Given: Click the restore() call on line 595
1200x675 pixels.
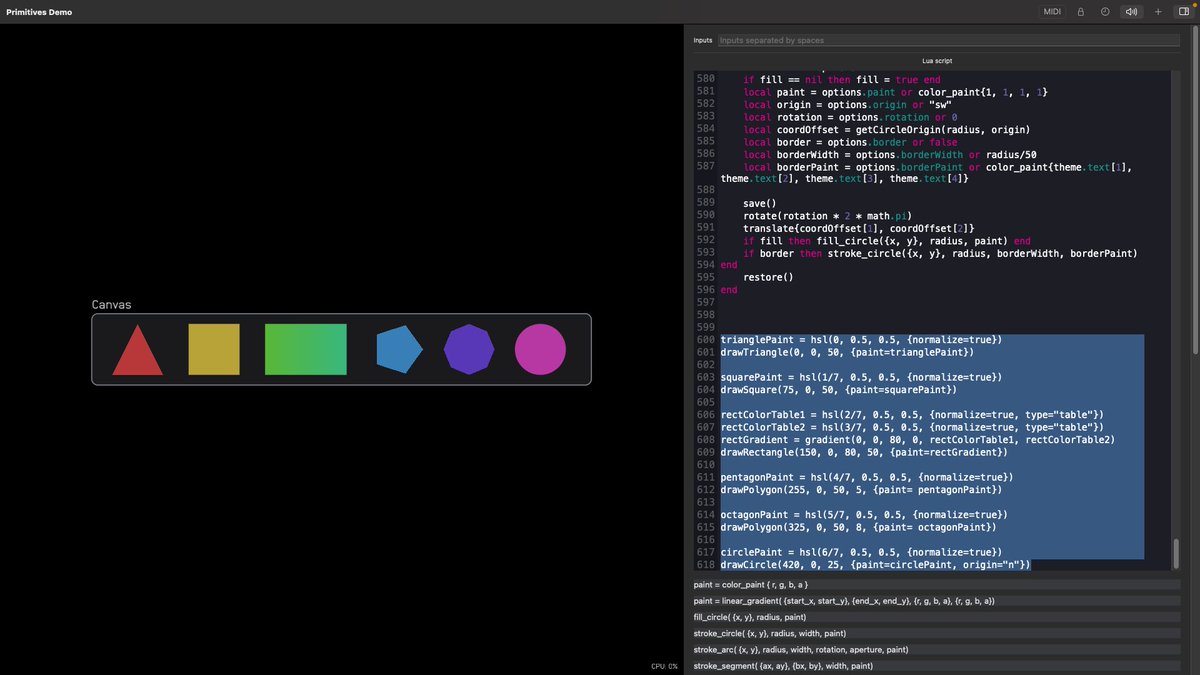Looking at the screenshot, I should [x=768, y=277].
